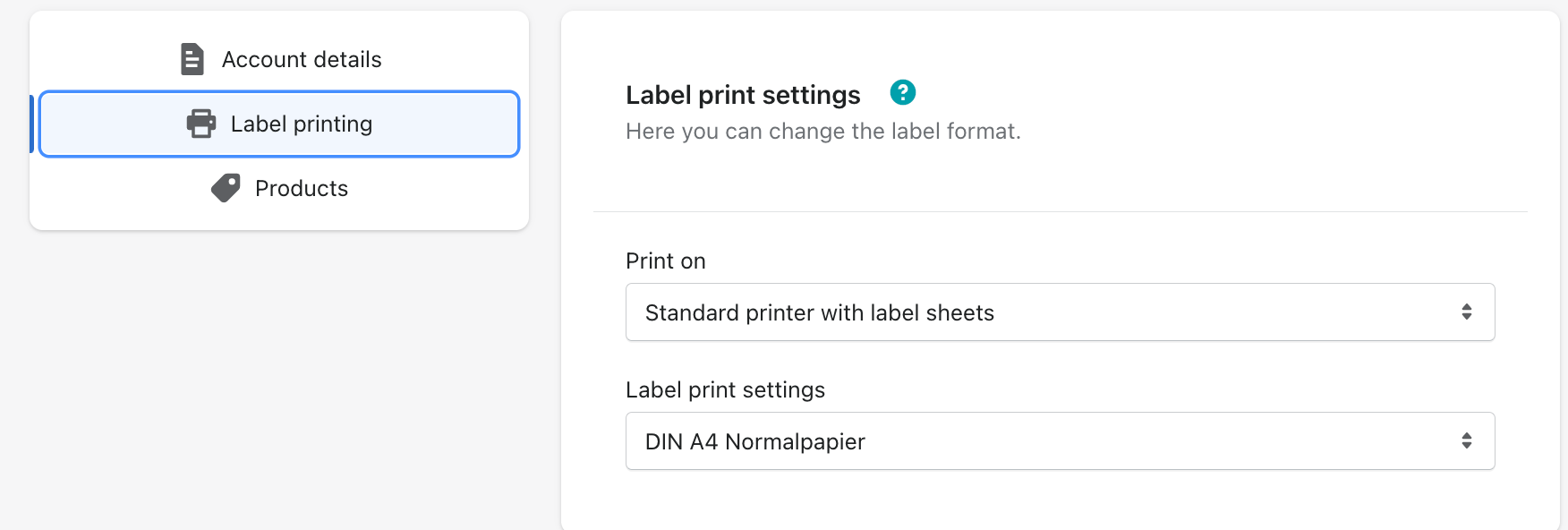Image resolution: width=1568 pixels, height=530 pixels.
Task: Open the Account details section
Action: click(x=279, y=59)
